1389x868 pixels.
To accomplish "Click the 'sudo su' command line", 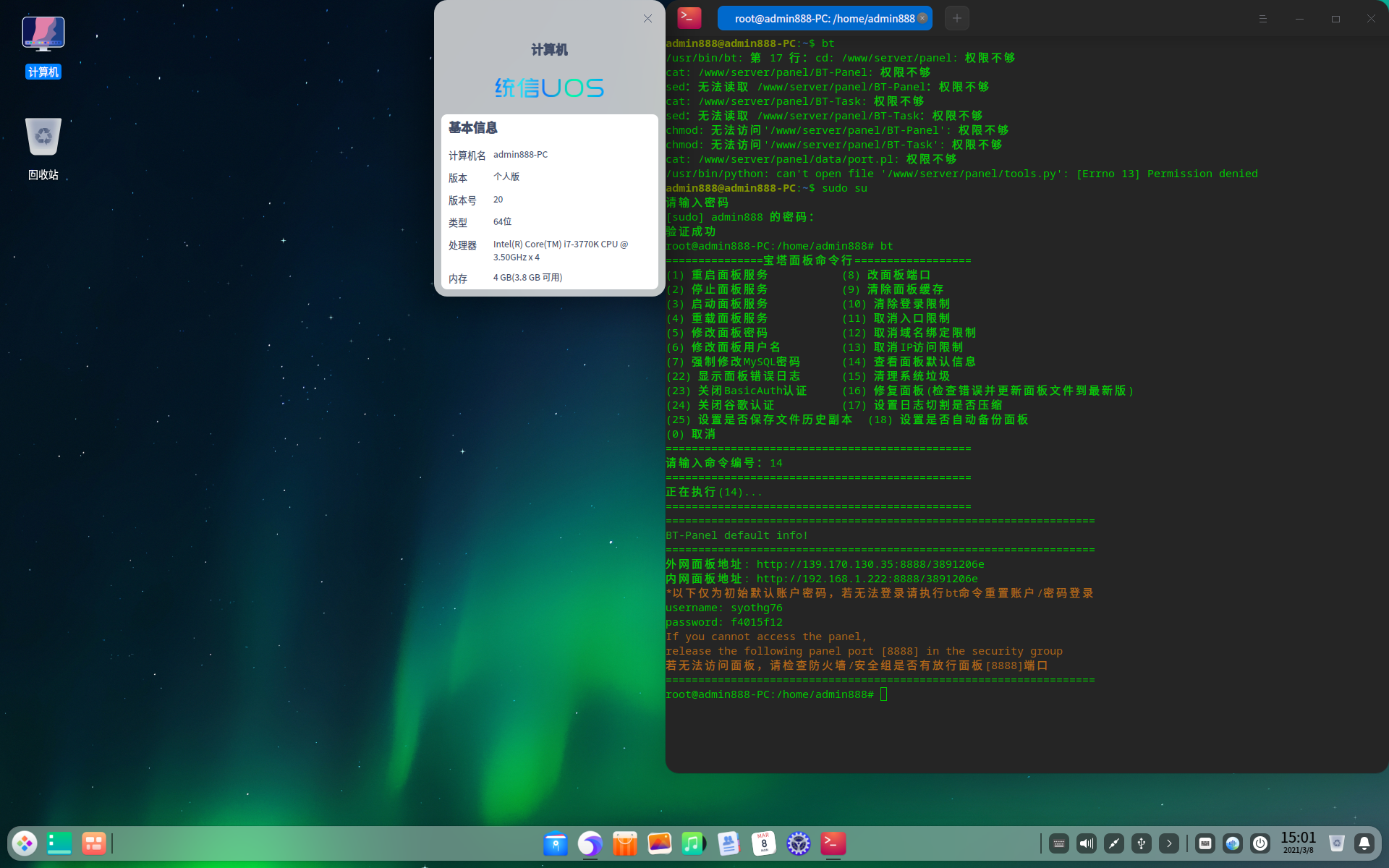I will click(x=766, y=188).
